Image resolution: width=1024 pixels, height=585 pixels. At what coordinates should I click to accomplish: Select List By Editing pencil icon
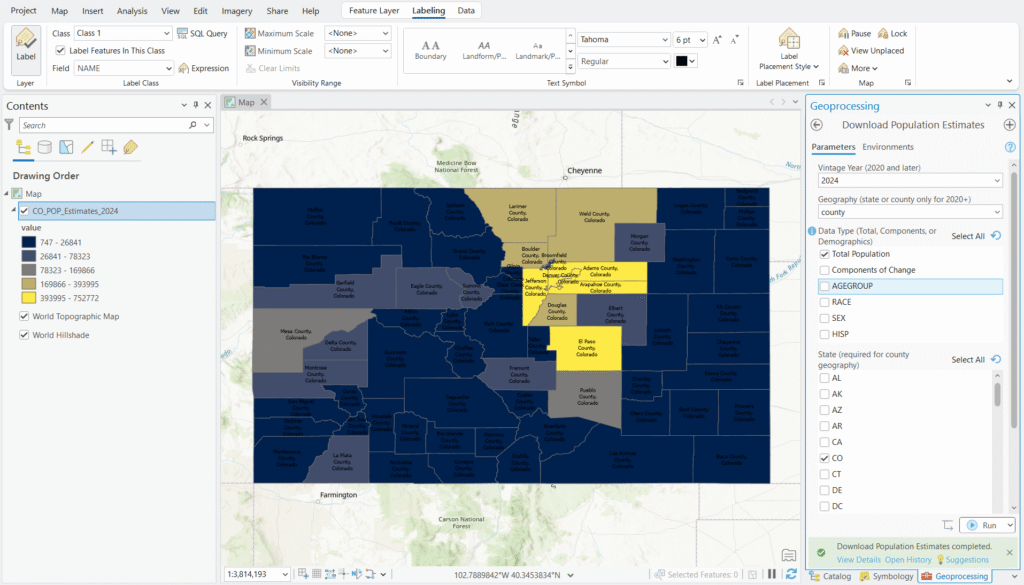(87, 147)
